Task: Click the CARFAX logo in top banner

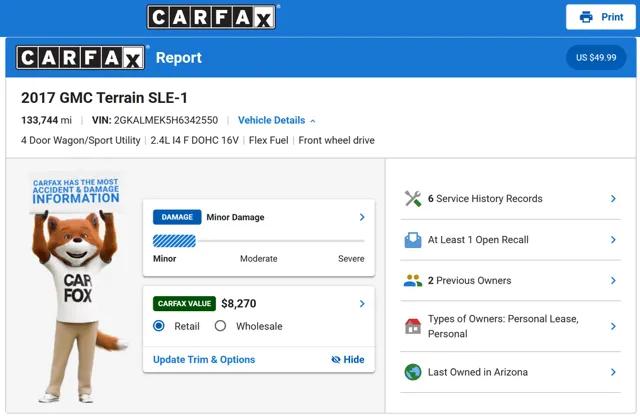Action: point(211,17)
